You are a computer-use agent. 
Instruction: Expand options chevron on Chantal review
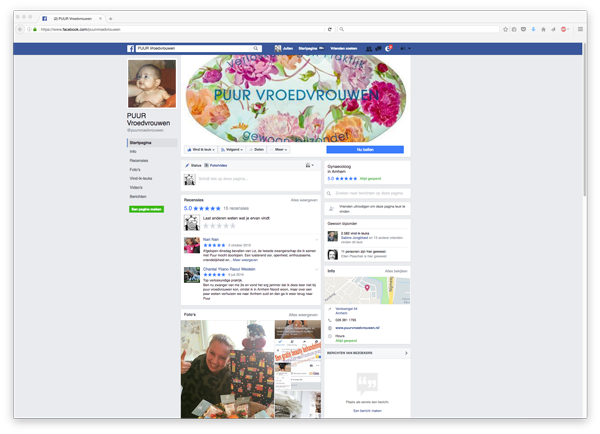point(316,269)
